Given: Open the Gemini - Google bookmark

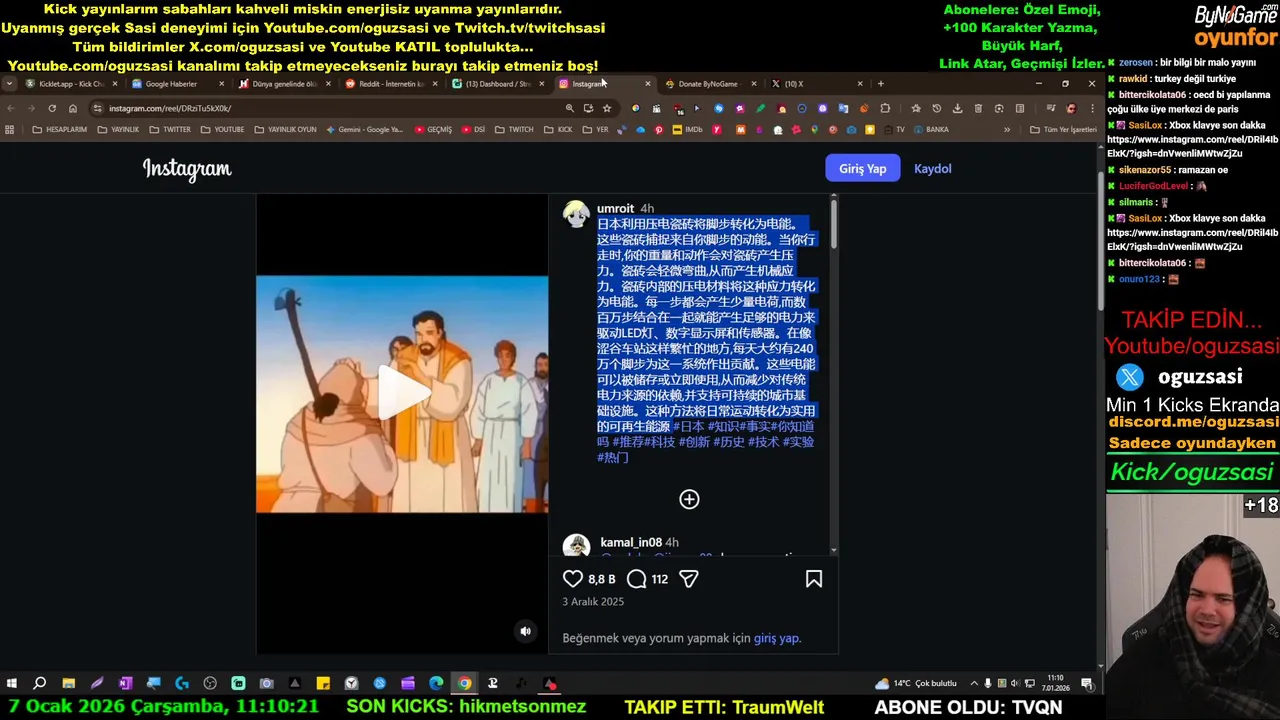Looking at the screenshot, I should click(364, 129).
